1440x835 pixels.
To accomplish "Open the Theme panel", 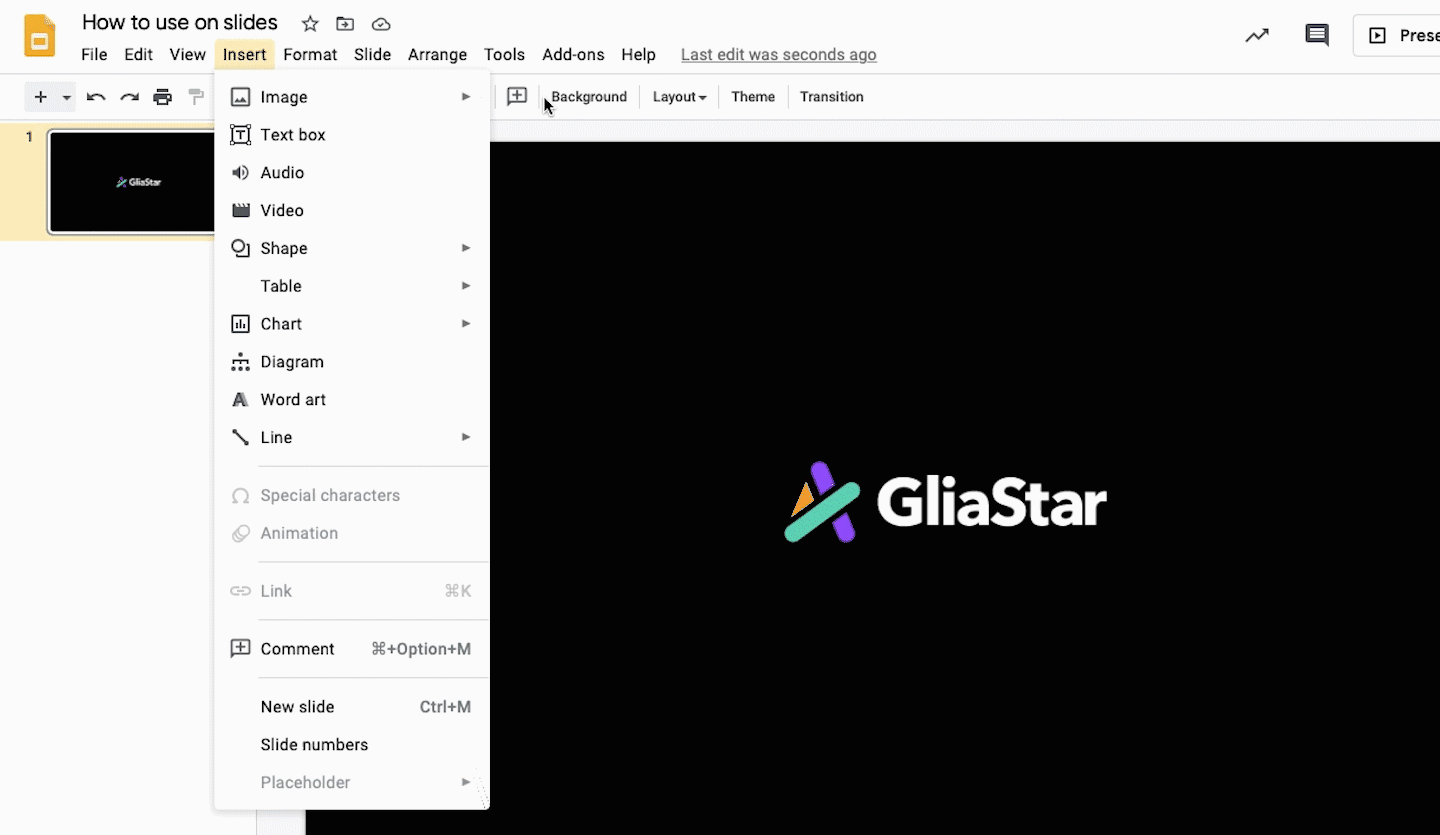I will [x=753, y=97].
